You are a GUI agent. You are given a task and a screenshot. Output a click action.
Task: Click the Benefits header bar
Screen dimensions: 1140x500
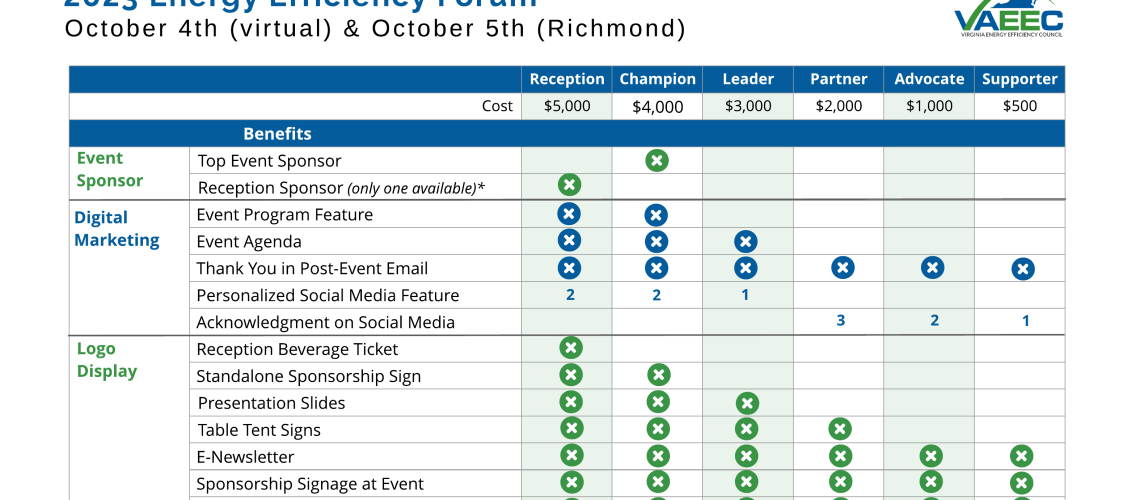tap(277, 134)
